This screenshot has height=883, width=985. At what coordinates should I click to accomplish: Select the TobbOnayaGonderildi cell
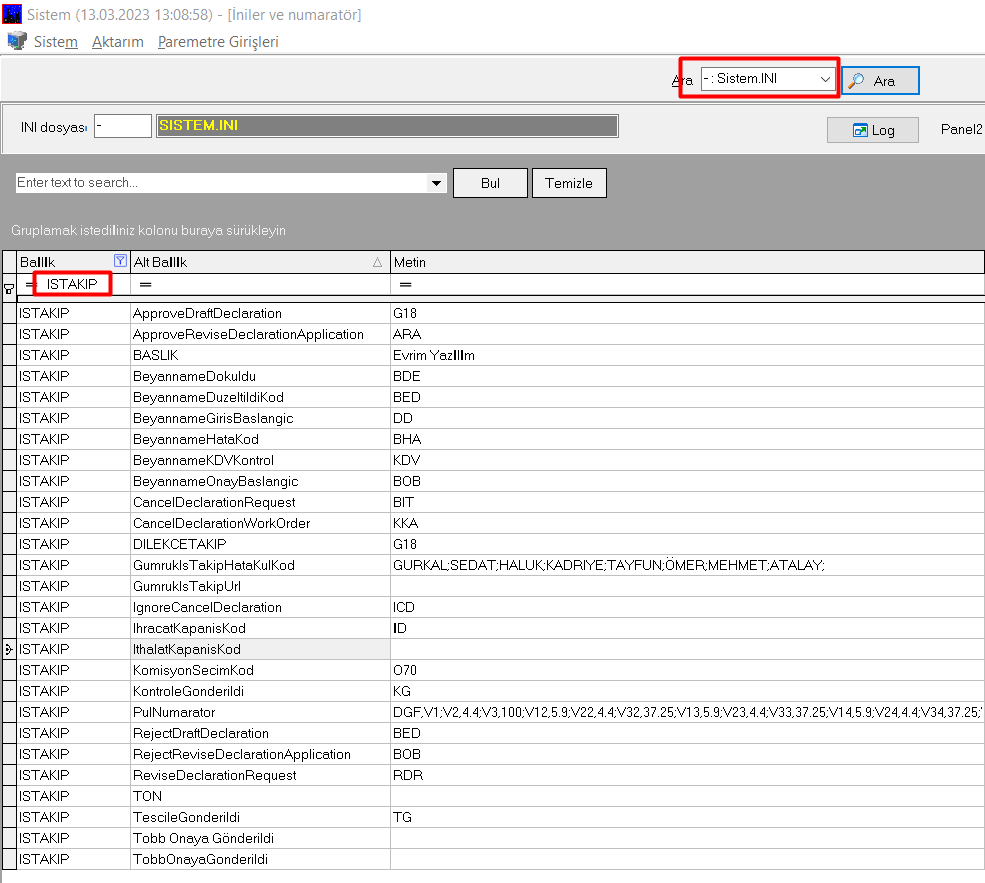[261, 859]
